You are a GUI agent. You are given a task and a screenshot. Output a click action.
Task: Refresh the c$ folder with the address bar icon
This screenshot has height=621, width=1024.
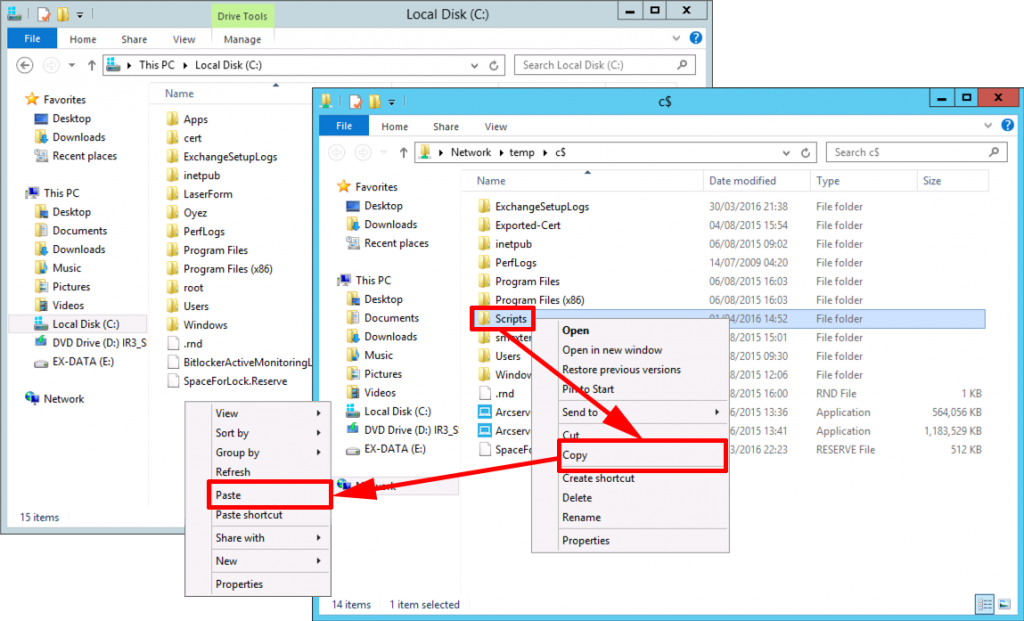click(807, 153)
